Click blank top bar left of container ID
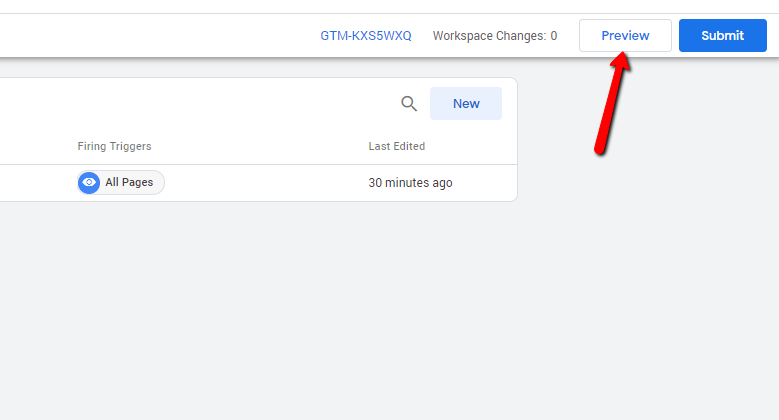This screenshot has height=420, width=779. pos(150,36)
